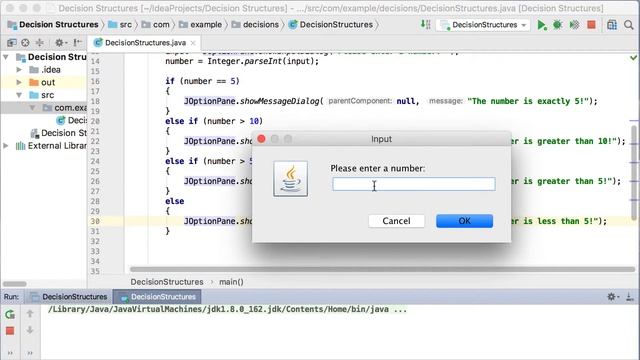This screenshot has height=360, width=640.
Task: Hide the project tool window icon
Action: 78,42
